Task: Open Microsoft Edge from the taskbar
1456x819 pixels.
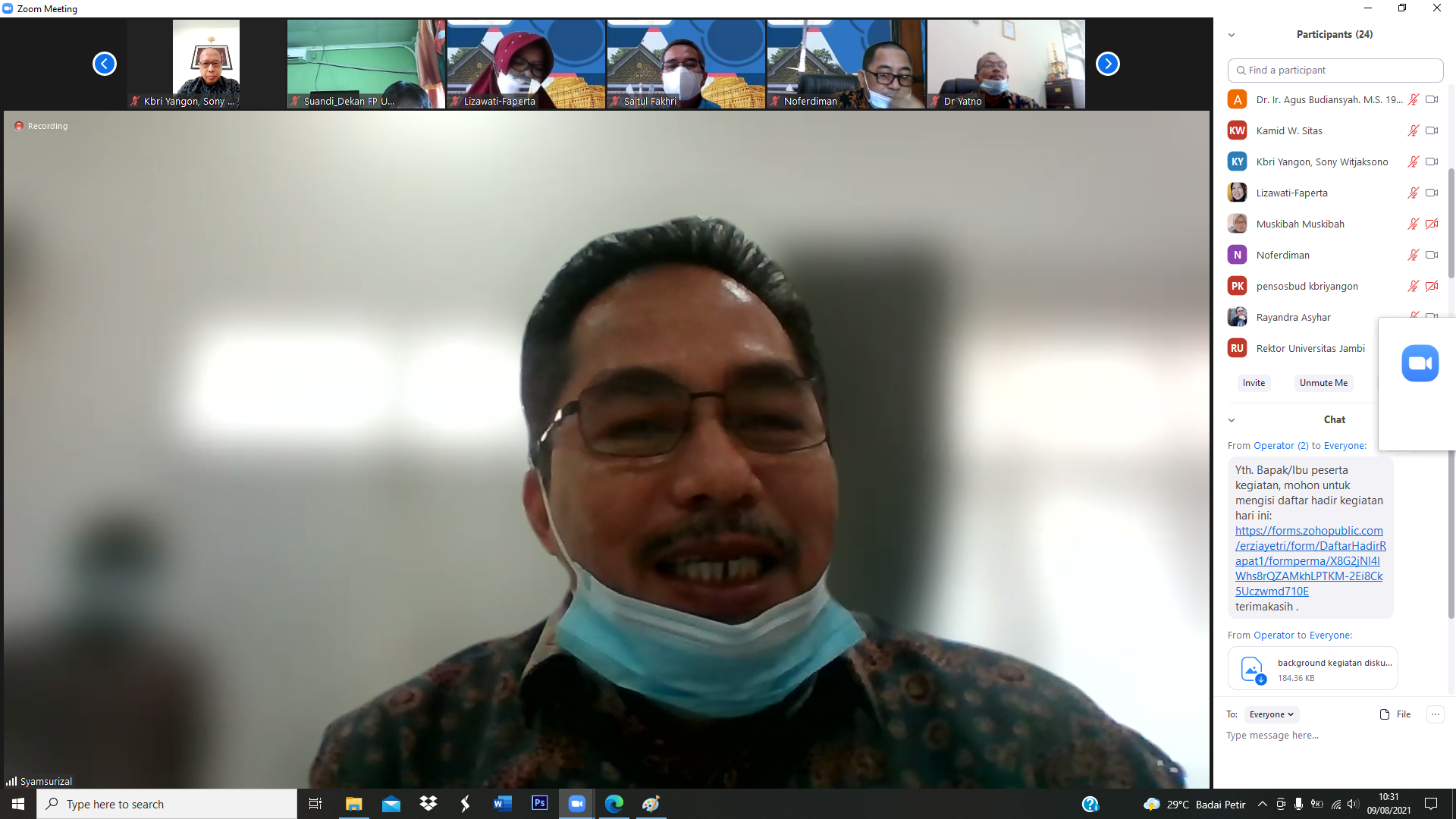Action: [613, 803]
